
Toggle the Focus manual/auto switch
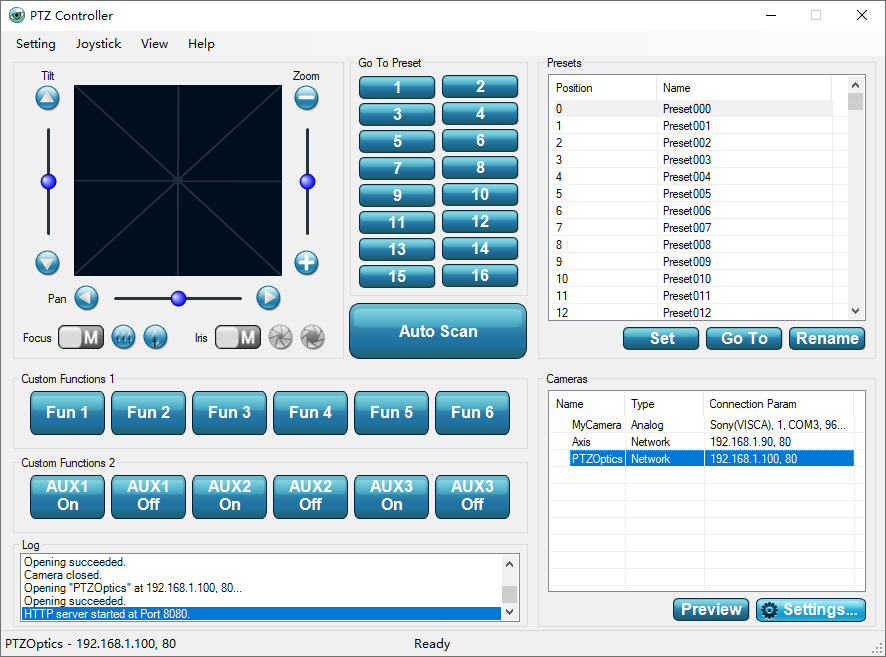(x=81, y=337)
